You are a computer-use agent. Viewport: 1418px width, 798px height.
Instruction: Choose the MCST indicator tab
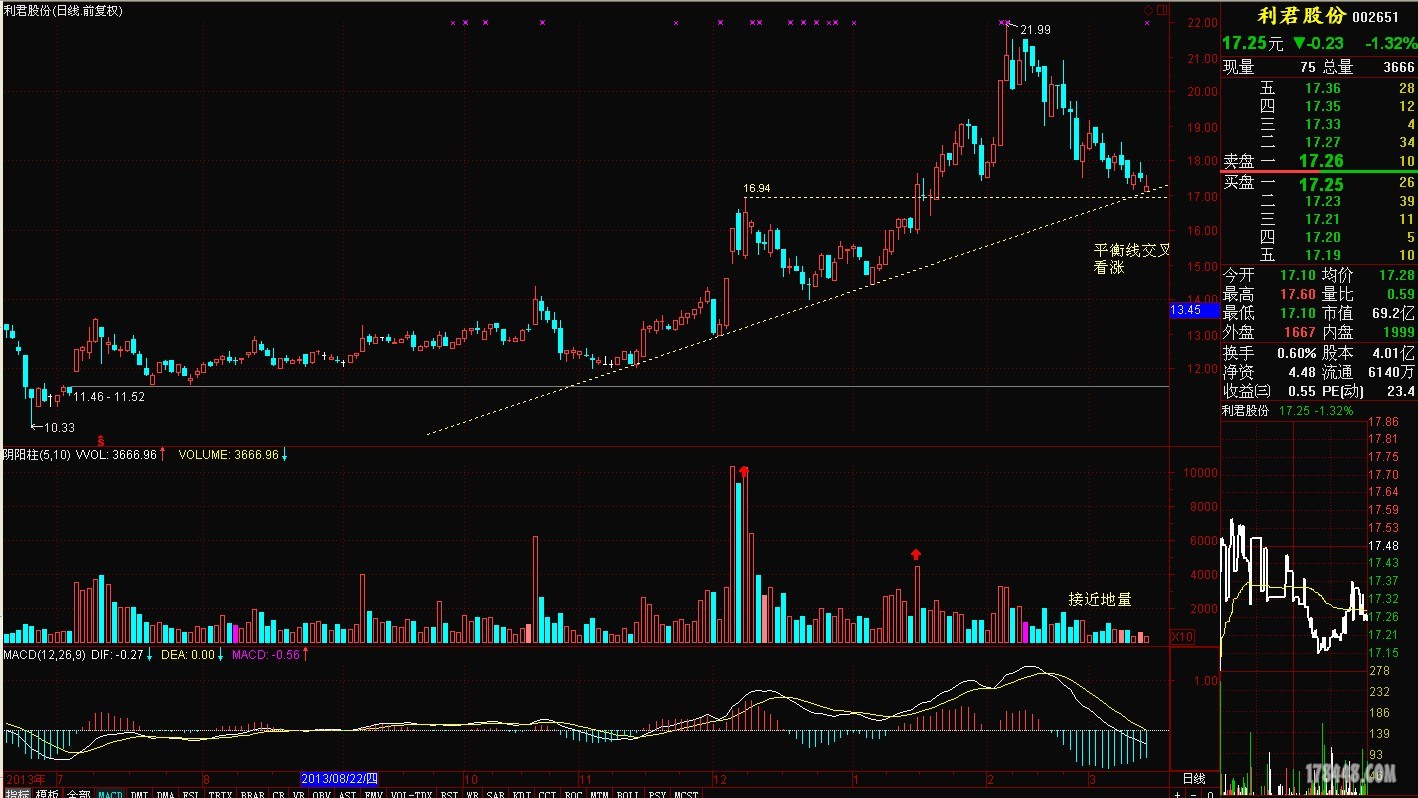pos(686,794)
